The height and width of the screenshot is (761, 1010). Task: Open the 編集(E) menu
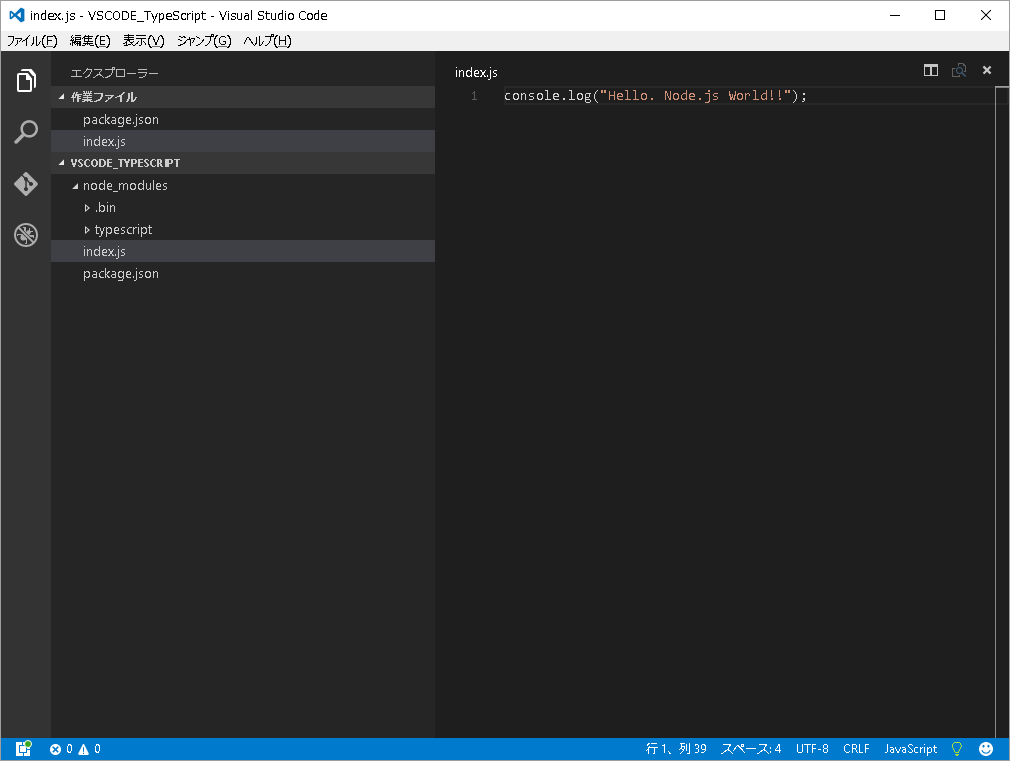[90, 41]
